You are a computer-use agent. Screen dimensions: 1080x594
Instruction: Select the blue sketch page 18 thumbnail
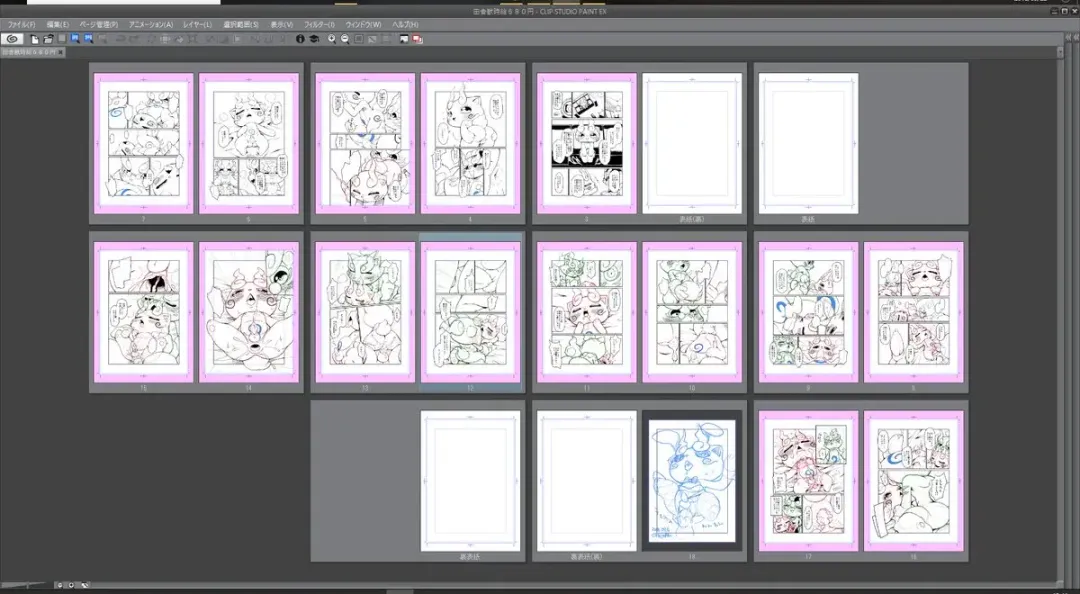point(691,480)
